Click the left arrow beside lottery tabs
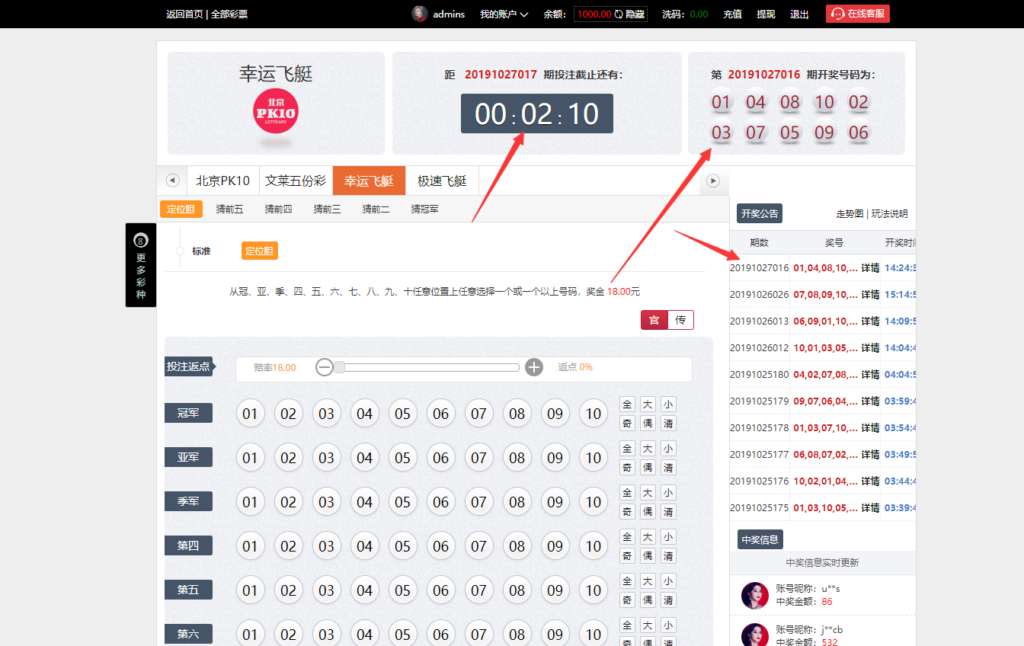Image resolution: width=1024 pixels, height=646 pixels. [x=172, y=181]
